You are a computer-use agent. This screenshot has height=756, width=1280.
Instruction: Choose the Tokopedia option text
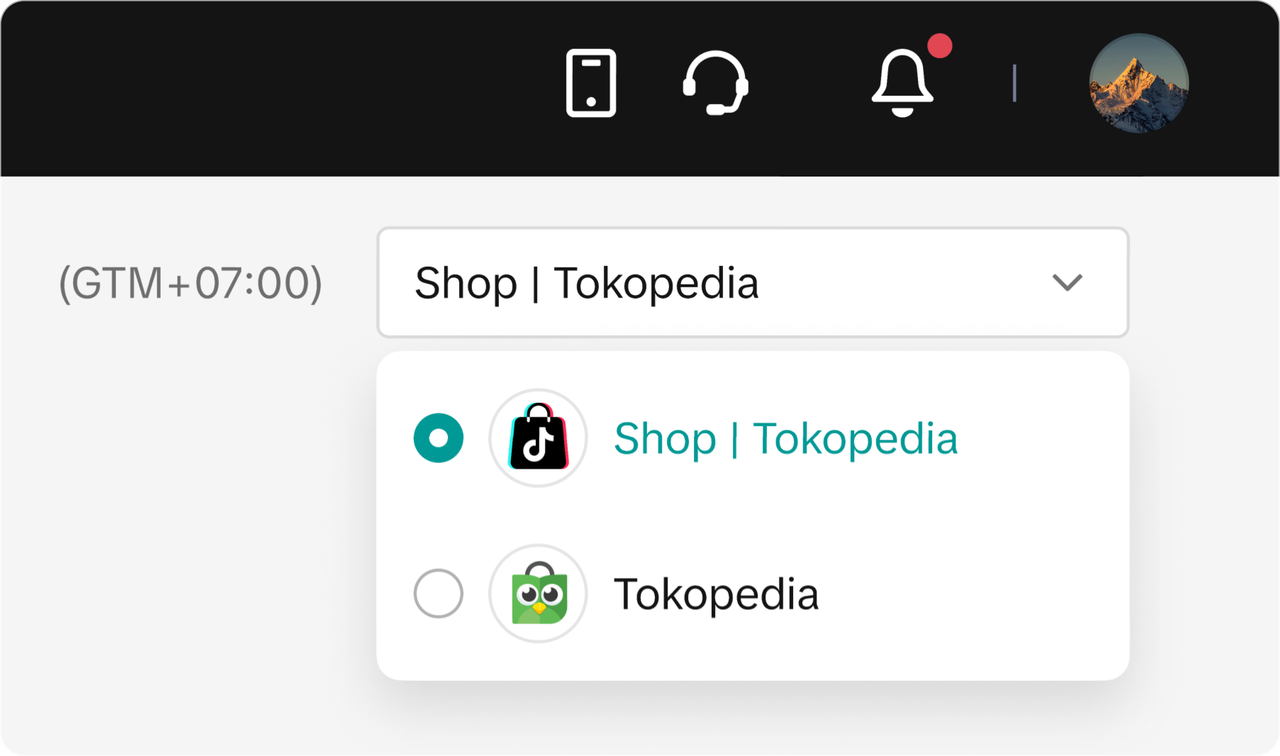(716, 594)
